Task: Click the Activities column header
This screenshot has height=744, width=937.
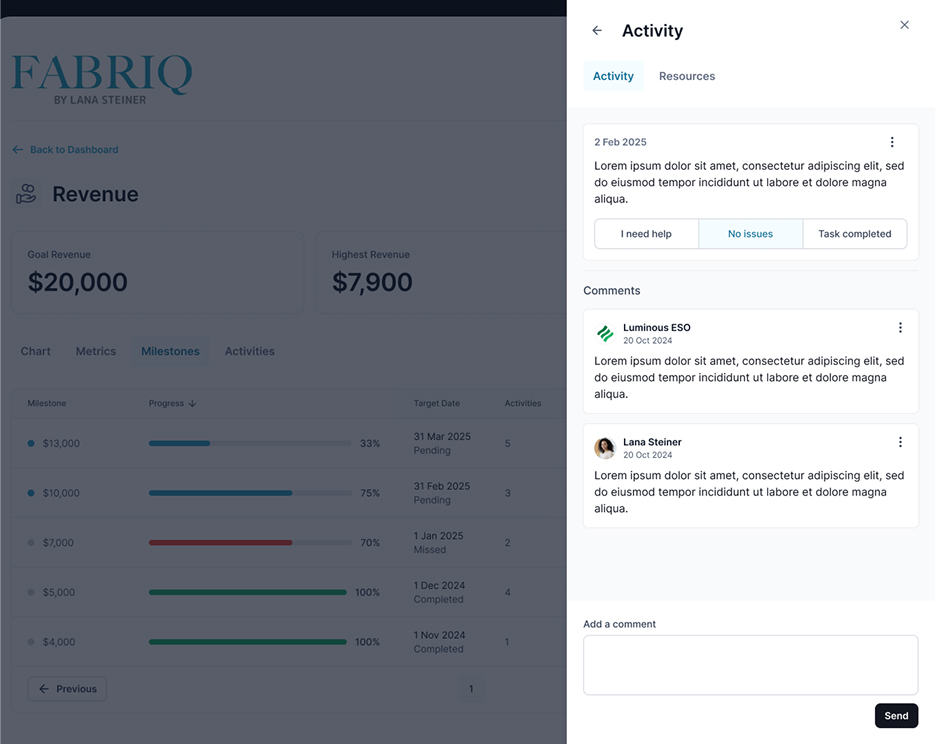Action: pos(522,403)
